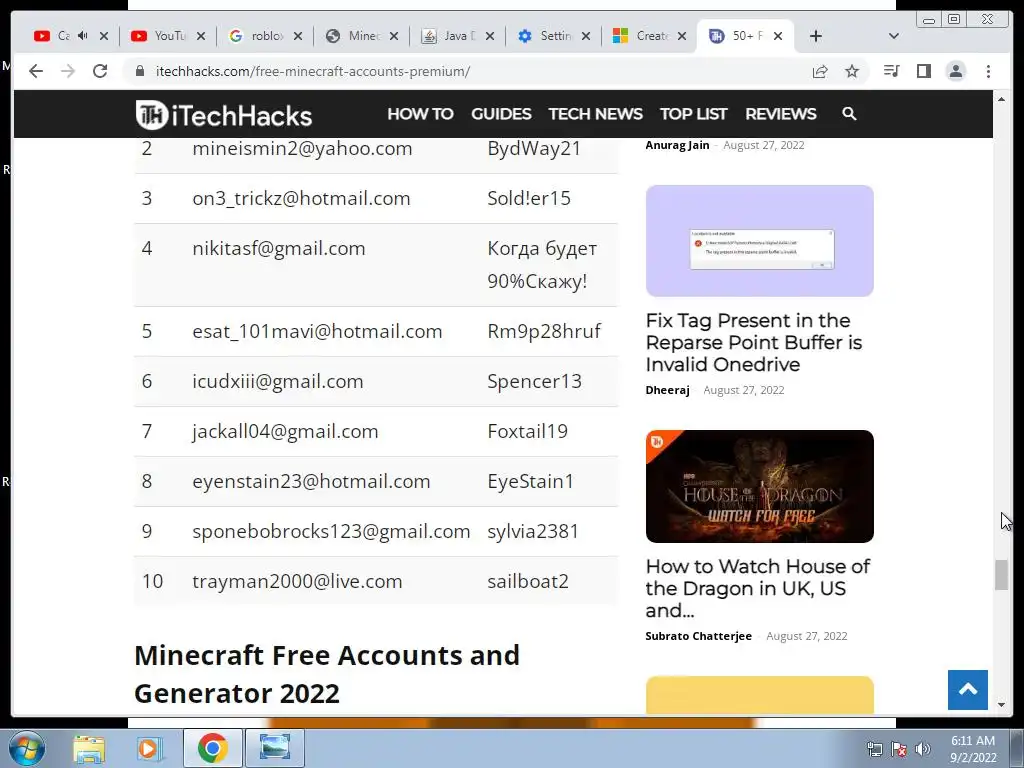Reload the page with the refresh icon
Image resolution: width=1024 pixels, height=768 pixels.
pyautogui.click(x=100, y=71)
